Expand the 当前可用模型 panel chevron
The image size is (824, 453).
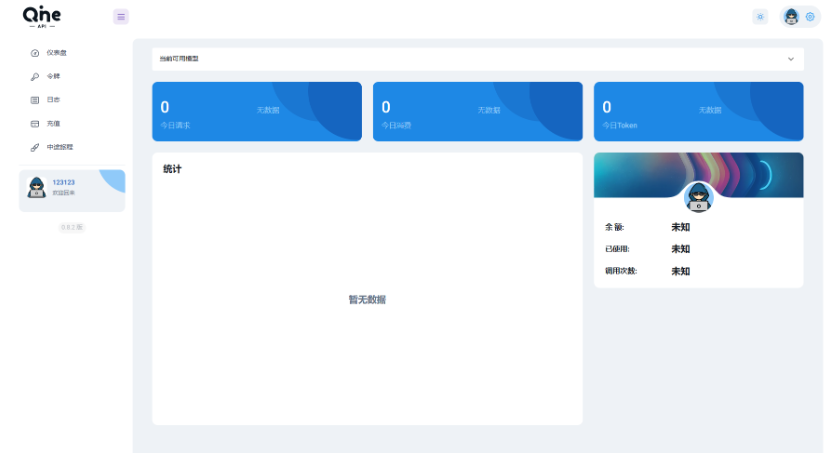point(791,59)
